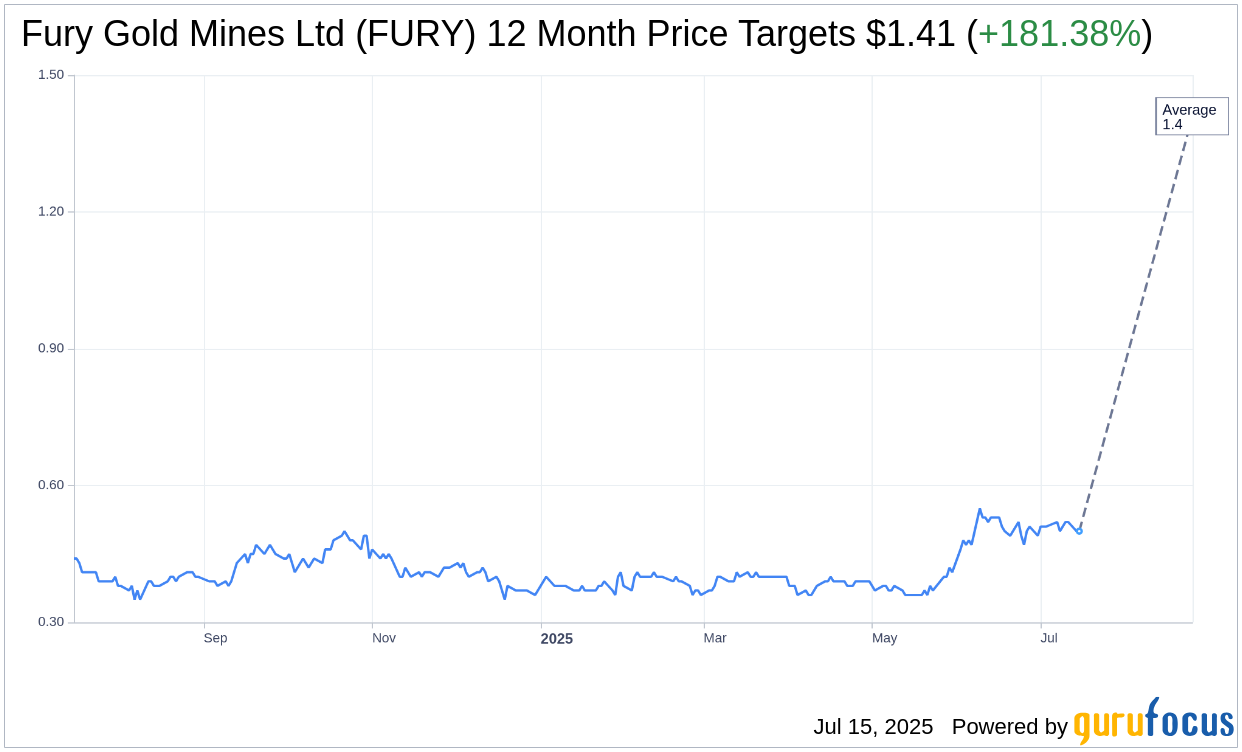
Task: Click the Mar x-axis label
Action: coord(715,638)
